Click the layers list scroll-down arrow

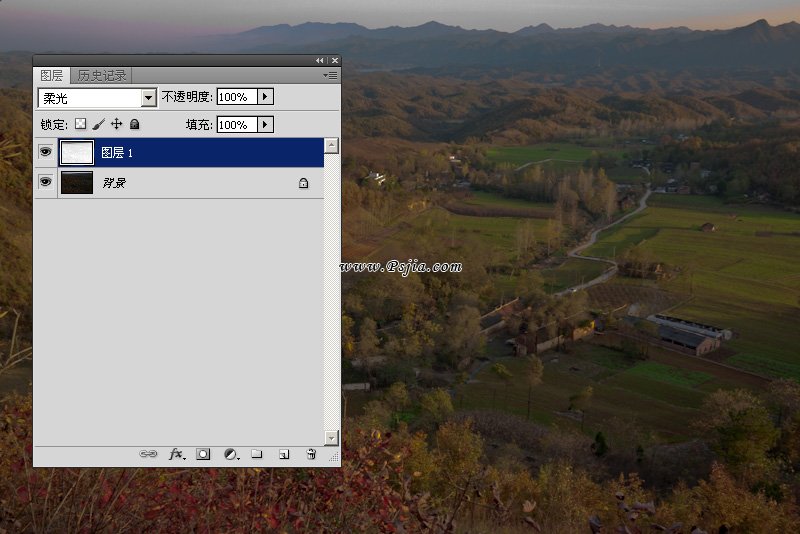click(332, 438)
